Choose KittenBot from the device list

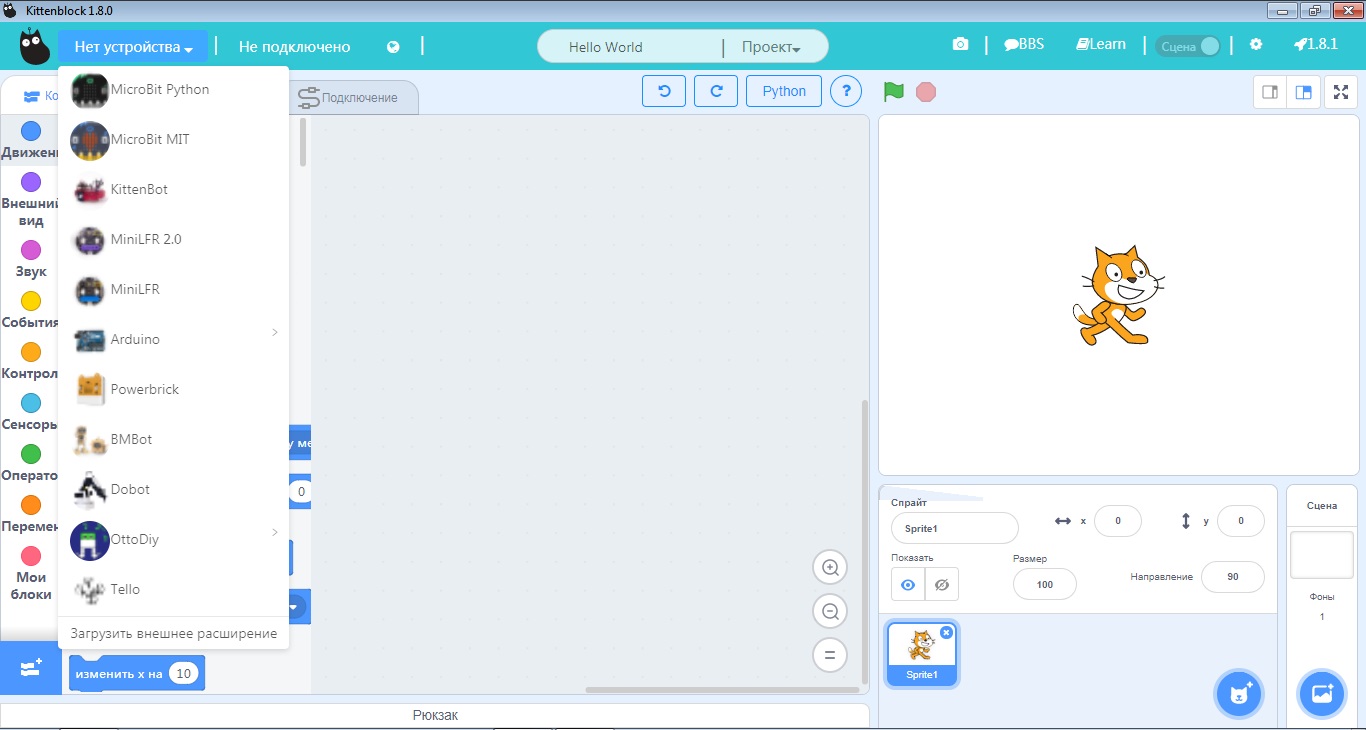click(173, 190)
